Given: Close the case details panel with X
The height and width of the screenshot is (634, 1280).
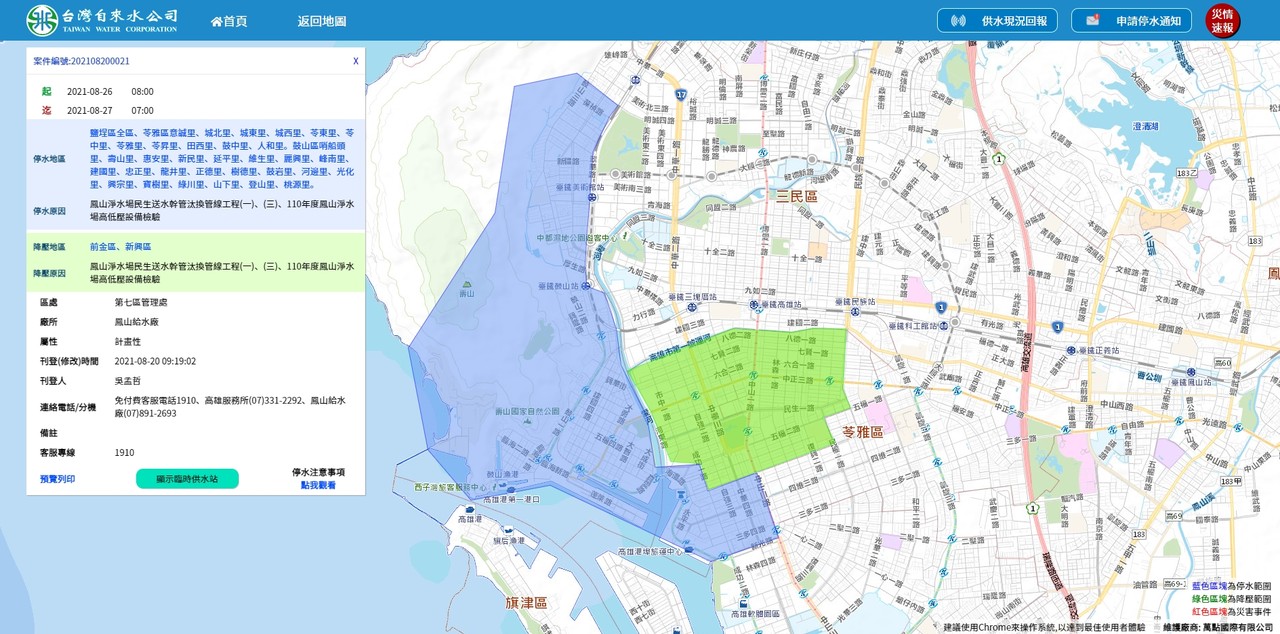Looking at the screenshot, I should click(355, 61).
